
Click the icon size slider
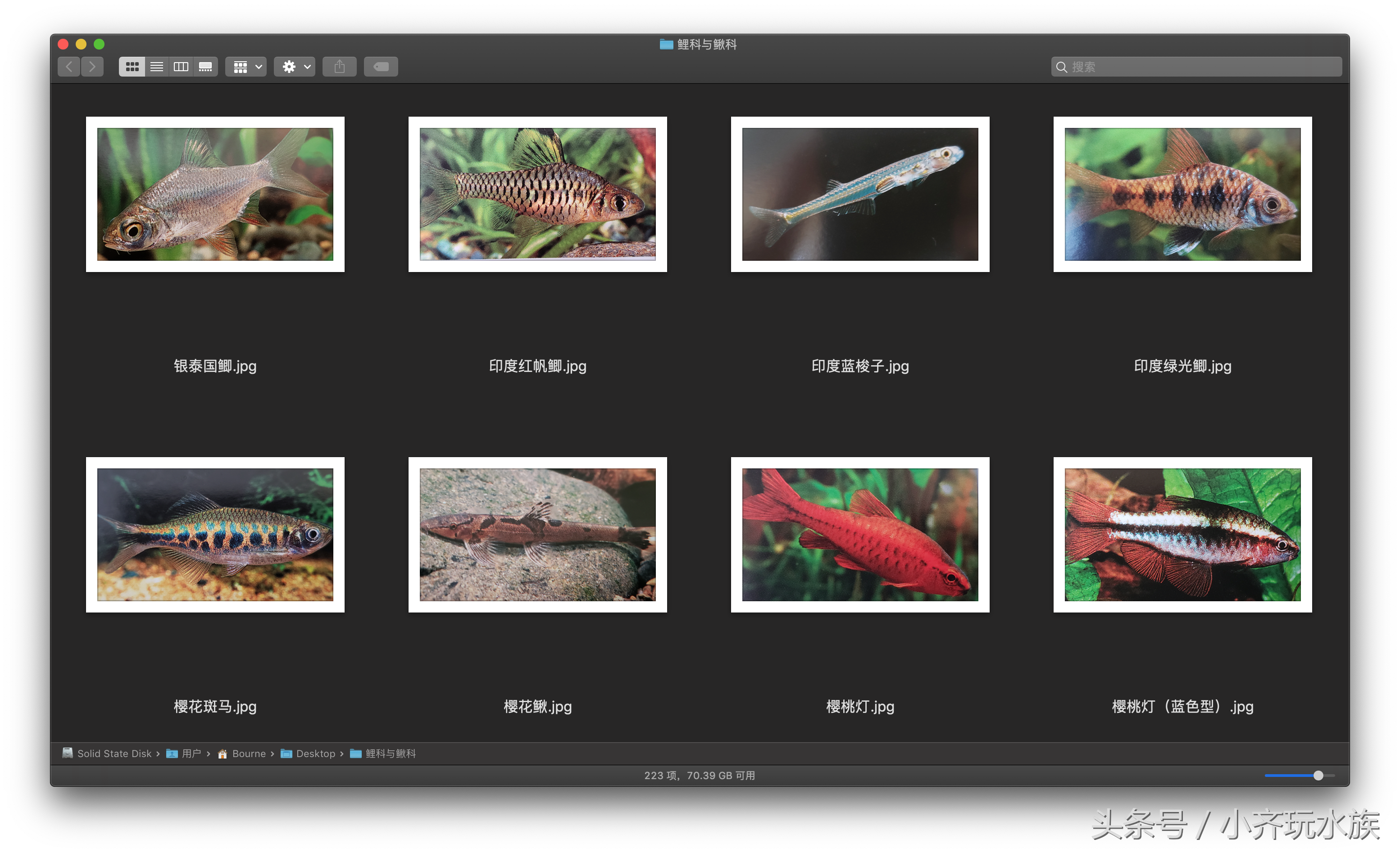pos(1300,776)
